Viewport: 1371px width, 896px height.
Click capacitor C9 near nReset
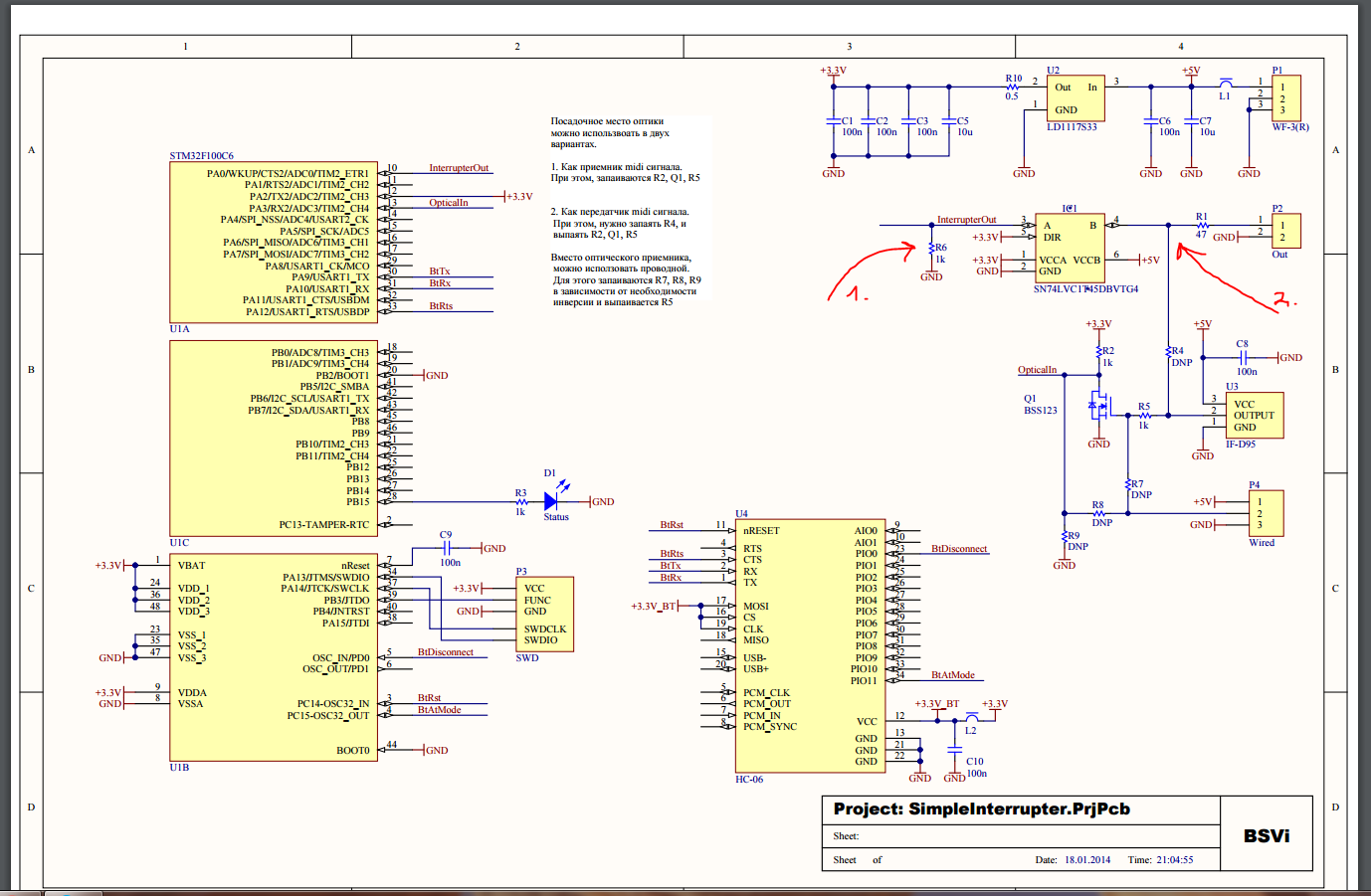[x=447, y=548]
